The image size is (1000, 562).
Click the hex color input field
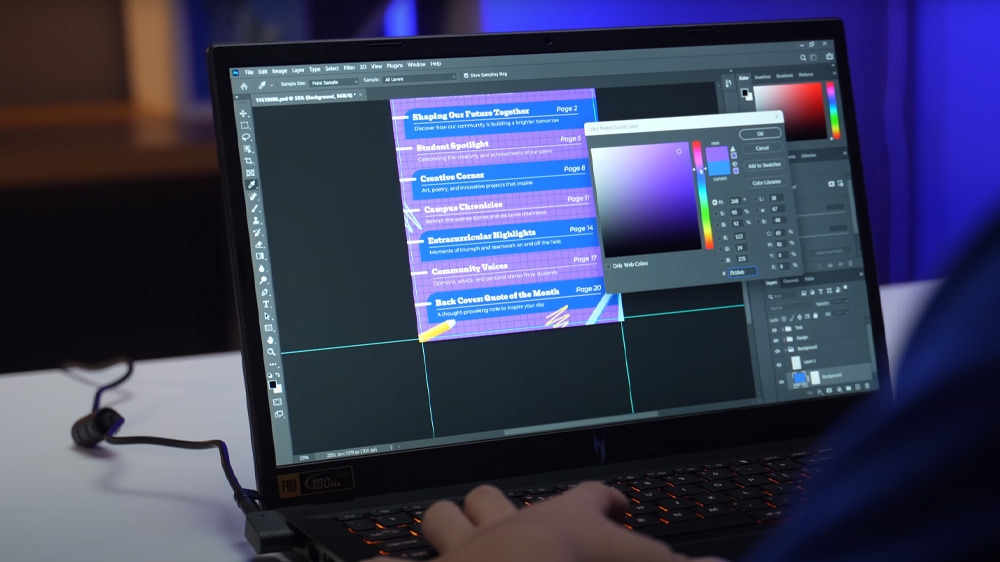[x=741, y=271]
